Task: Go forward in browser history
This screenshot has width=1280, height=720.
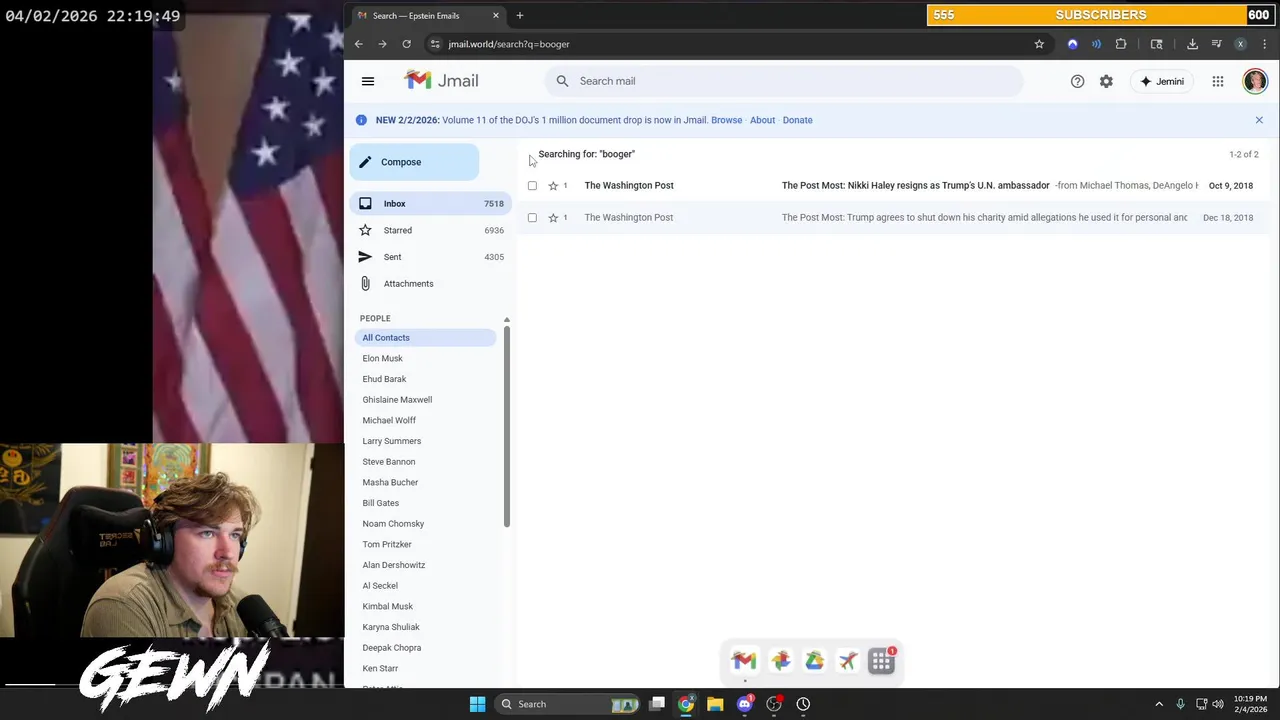Action: coord(382,44)
